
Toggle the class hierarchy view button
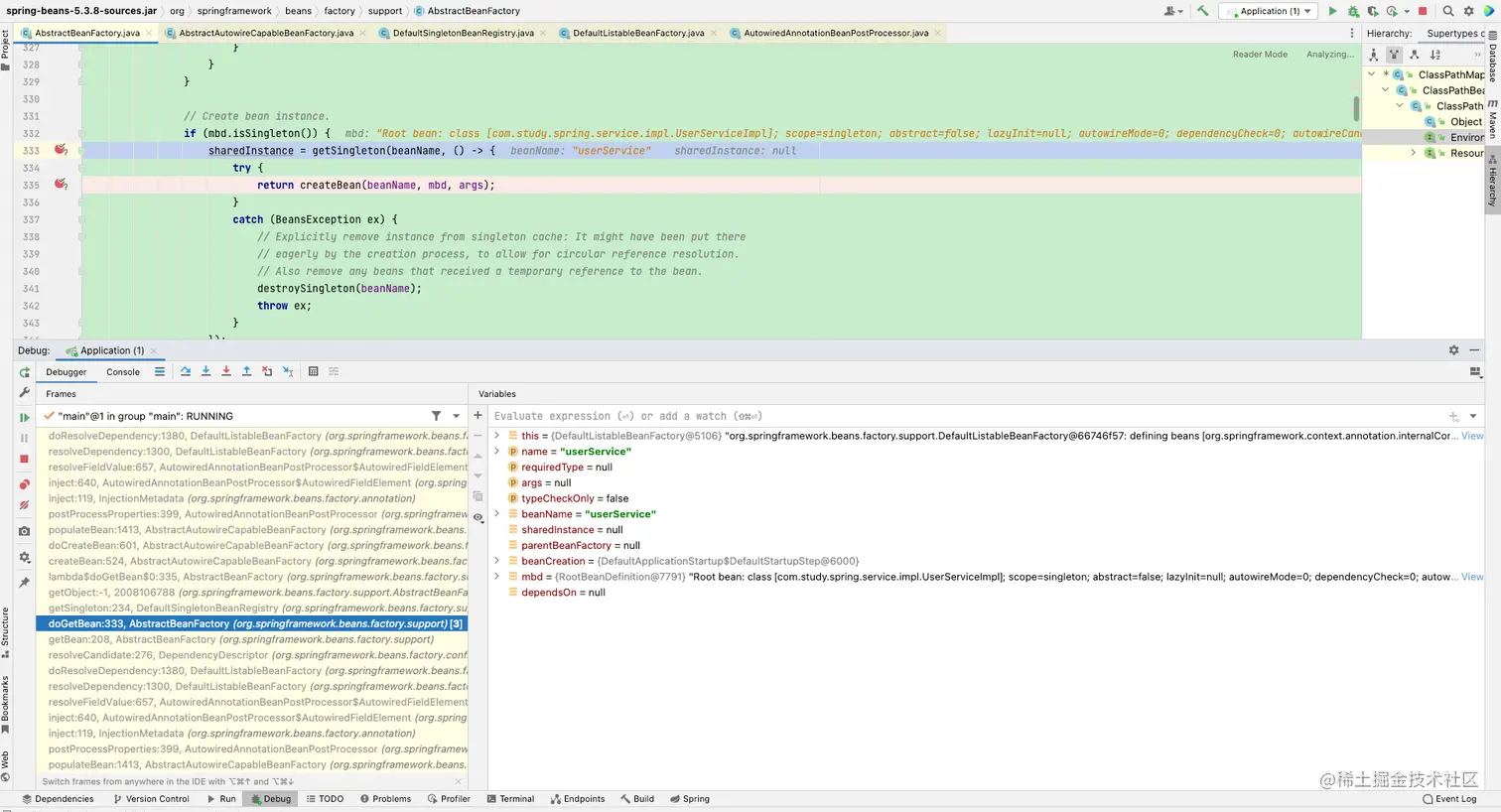click(1374, 55)
